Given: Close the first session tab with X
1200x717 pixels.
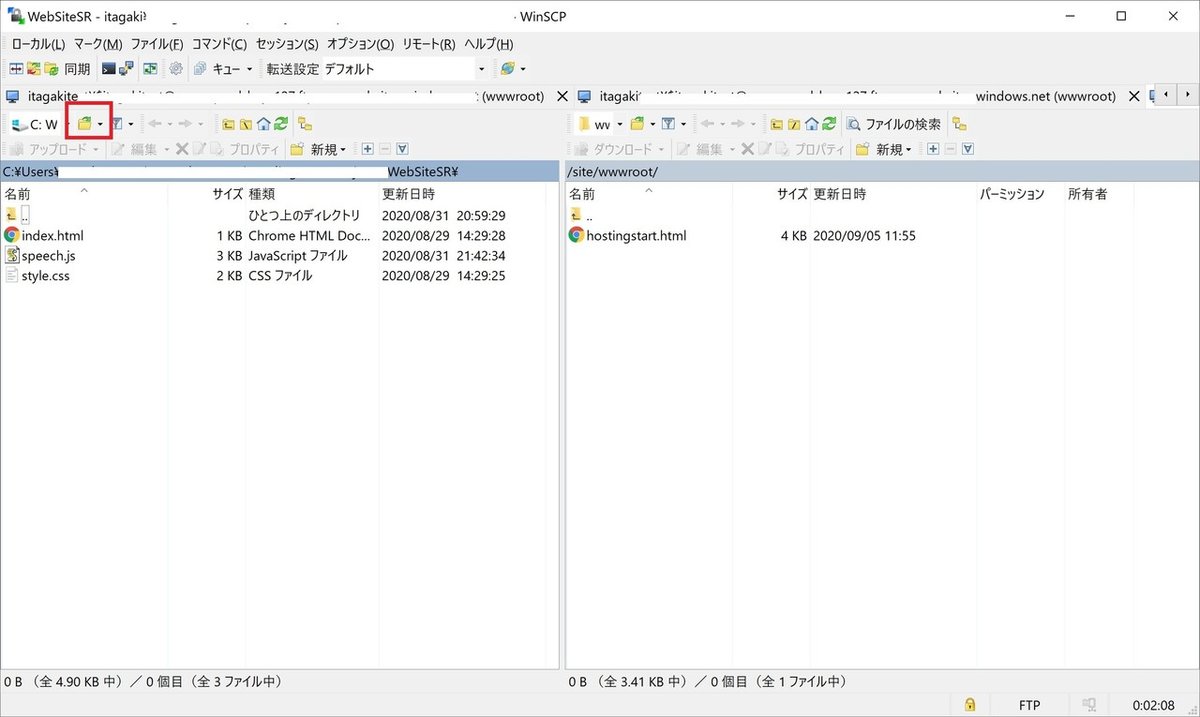Looking at the screenshot, I should pyautogui.click(x=562, y=97).
